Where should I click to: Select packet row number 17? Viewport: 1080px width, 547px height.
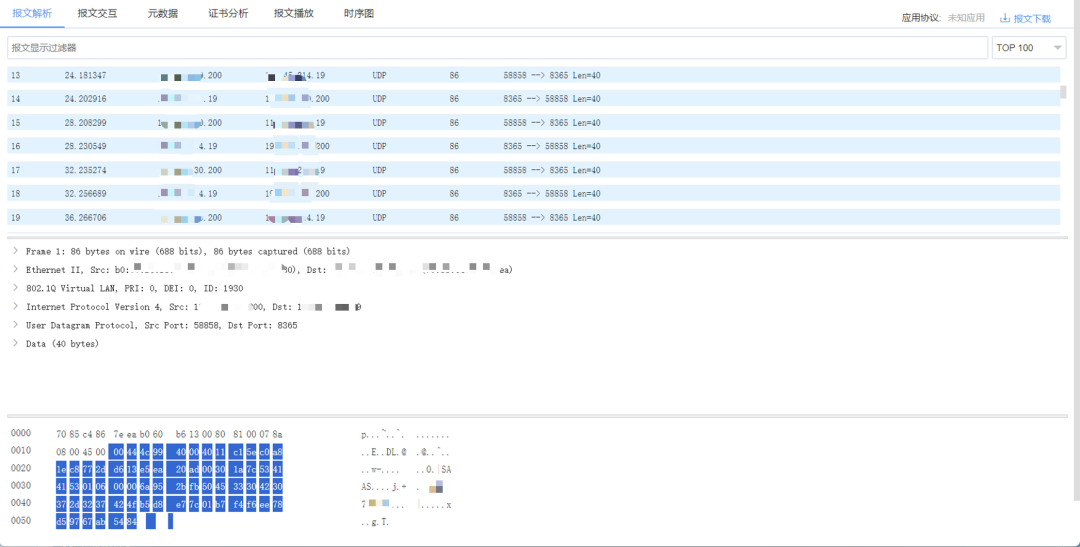click(x=534, y=170)
